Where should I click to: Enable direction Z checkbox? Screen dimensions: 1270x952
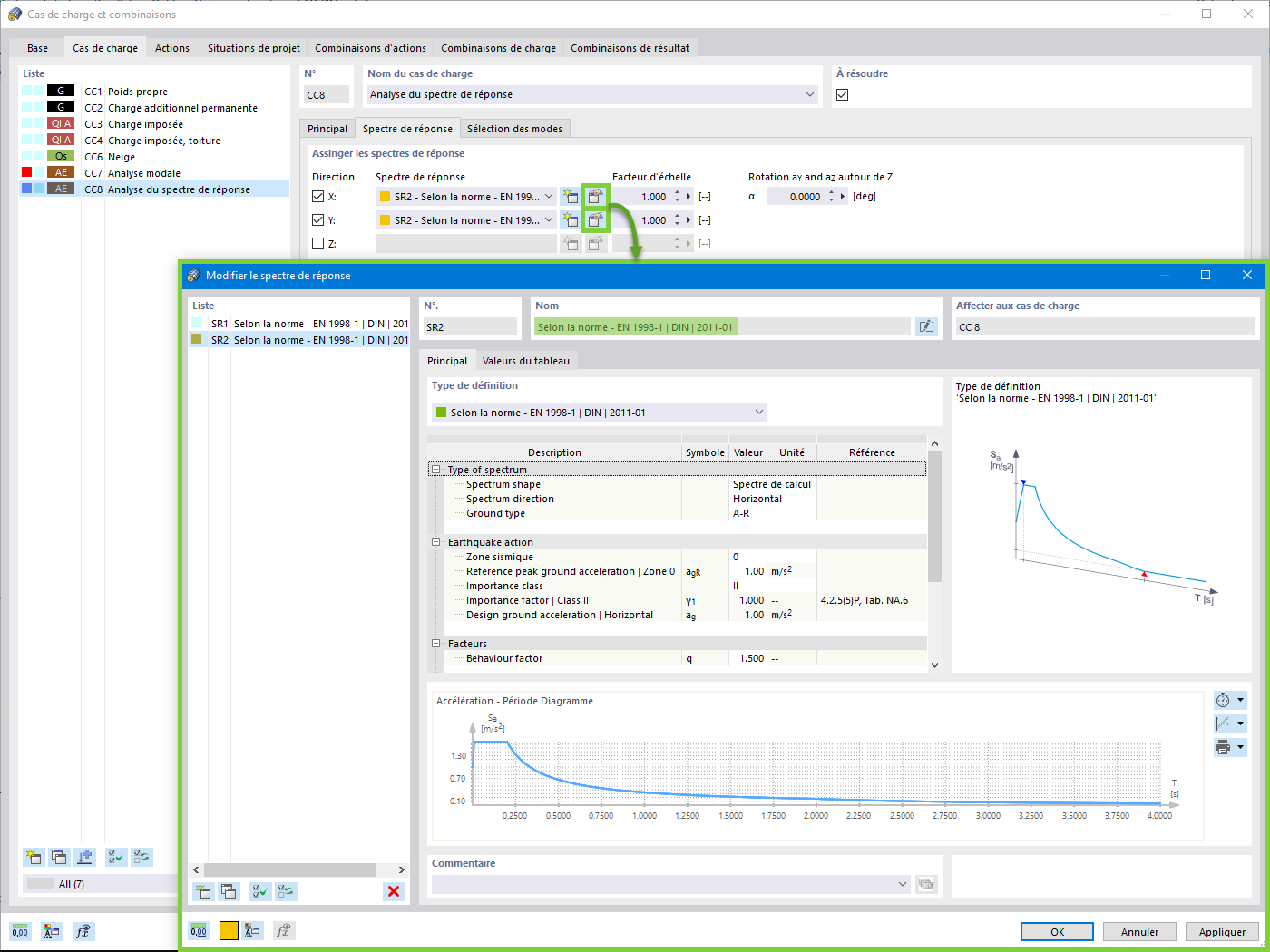click(317, 243)
